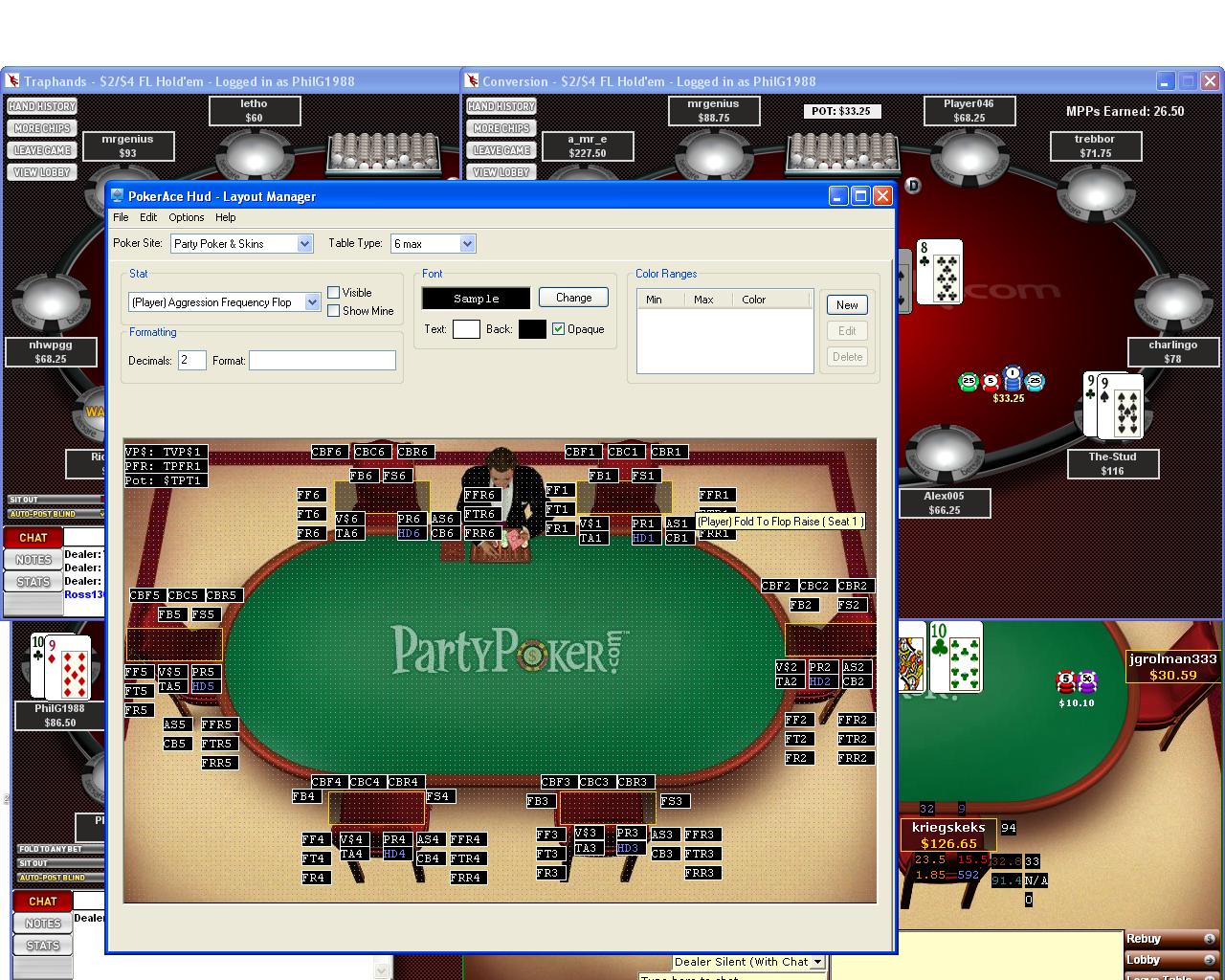Open the Help menu
1225x980 pixels.
pyautogui.click(x=226, y=217)
